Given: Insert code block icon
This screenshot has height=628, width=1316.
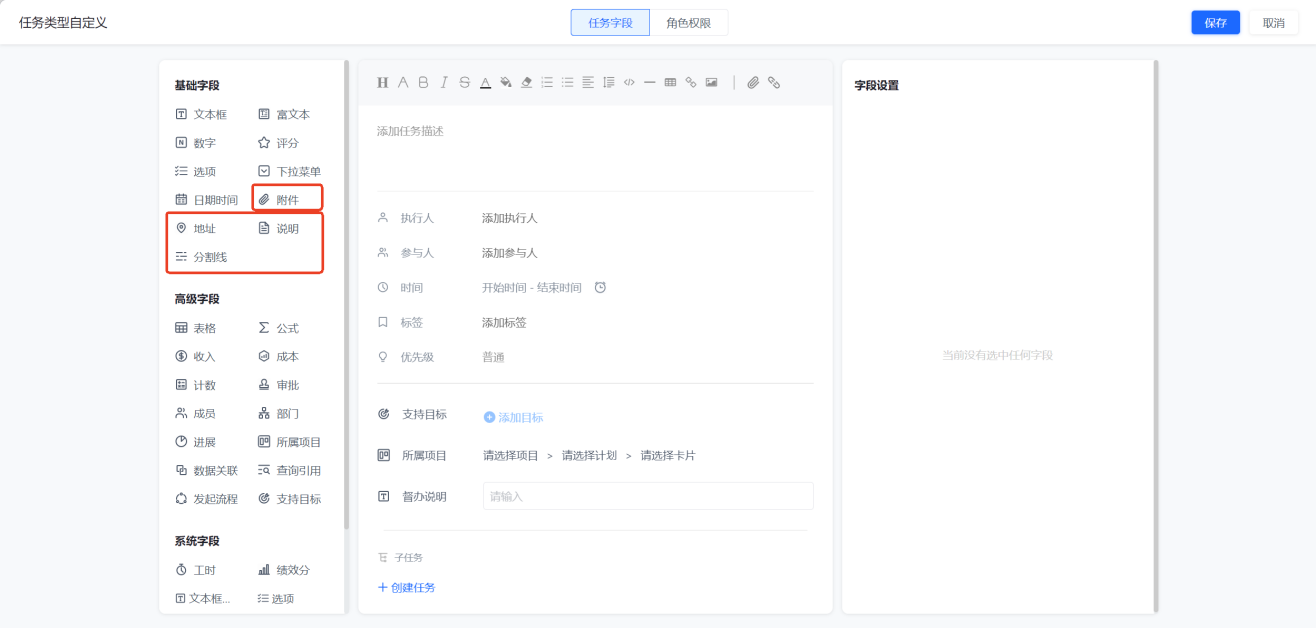Looking at the screenshot, I should [629, 83].
